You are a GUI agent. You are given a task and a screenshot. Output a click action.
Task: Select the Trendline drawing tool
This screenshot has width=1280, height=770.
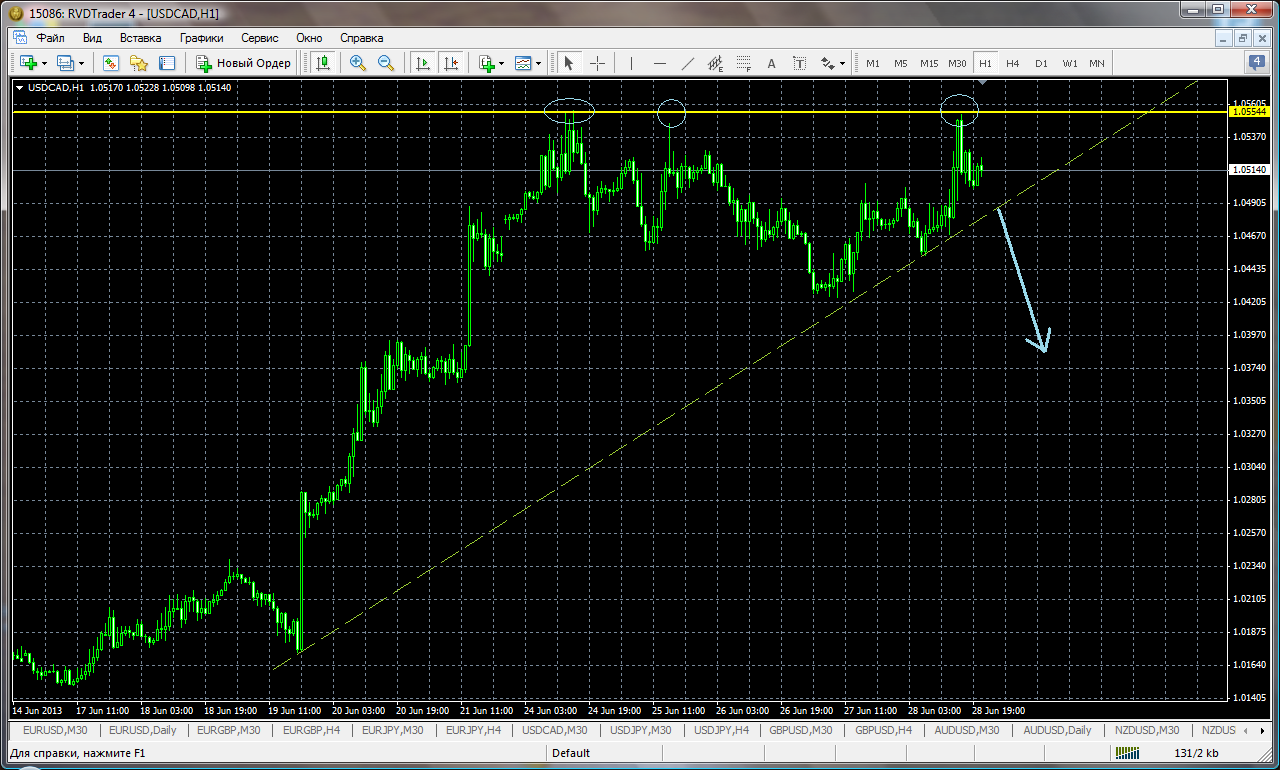[x=688, y=63]
